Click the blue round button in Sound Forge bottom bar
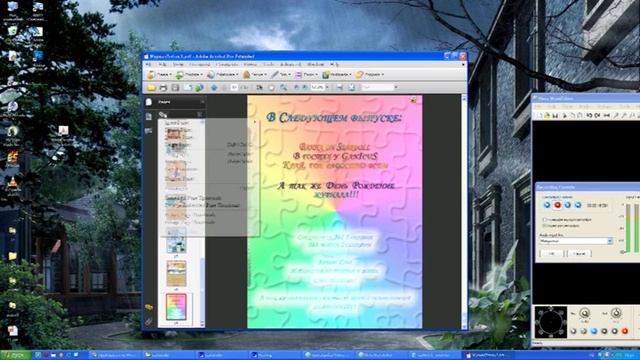The height and width of the screenshot is (360, 640). 594,331
